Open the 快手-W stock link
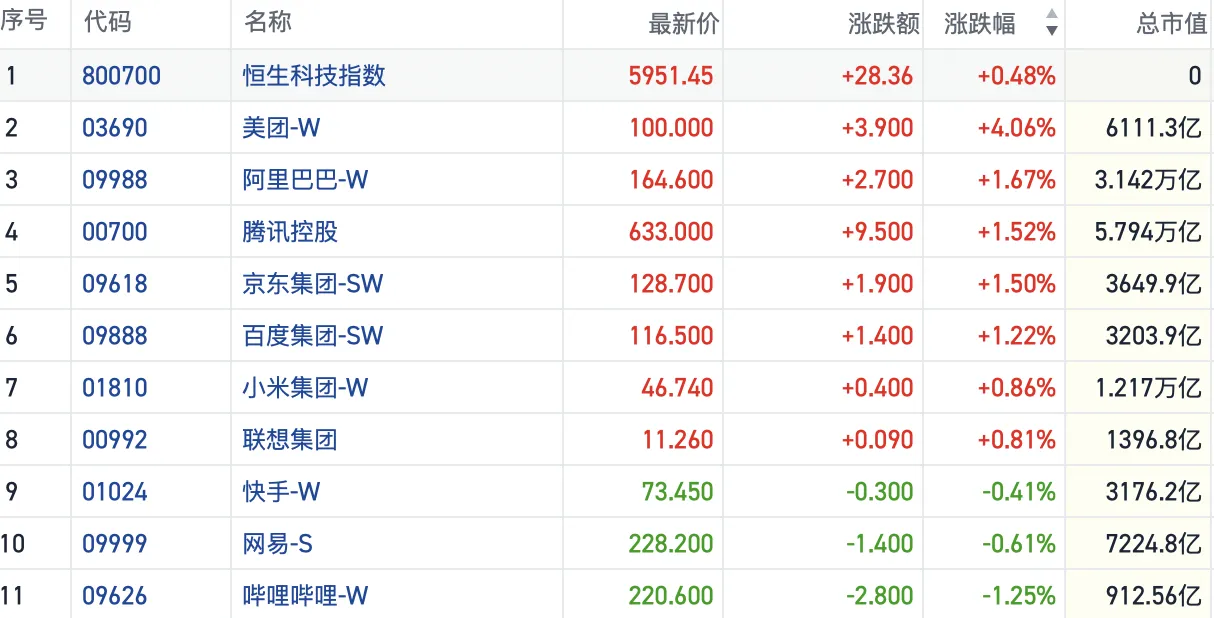Viewport: 1214px width, 618px height. tap(281, 492)
